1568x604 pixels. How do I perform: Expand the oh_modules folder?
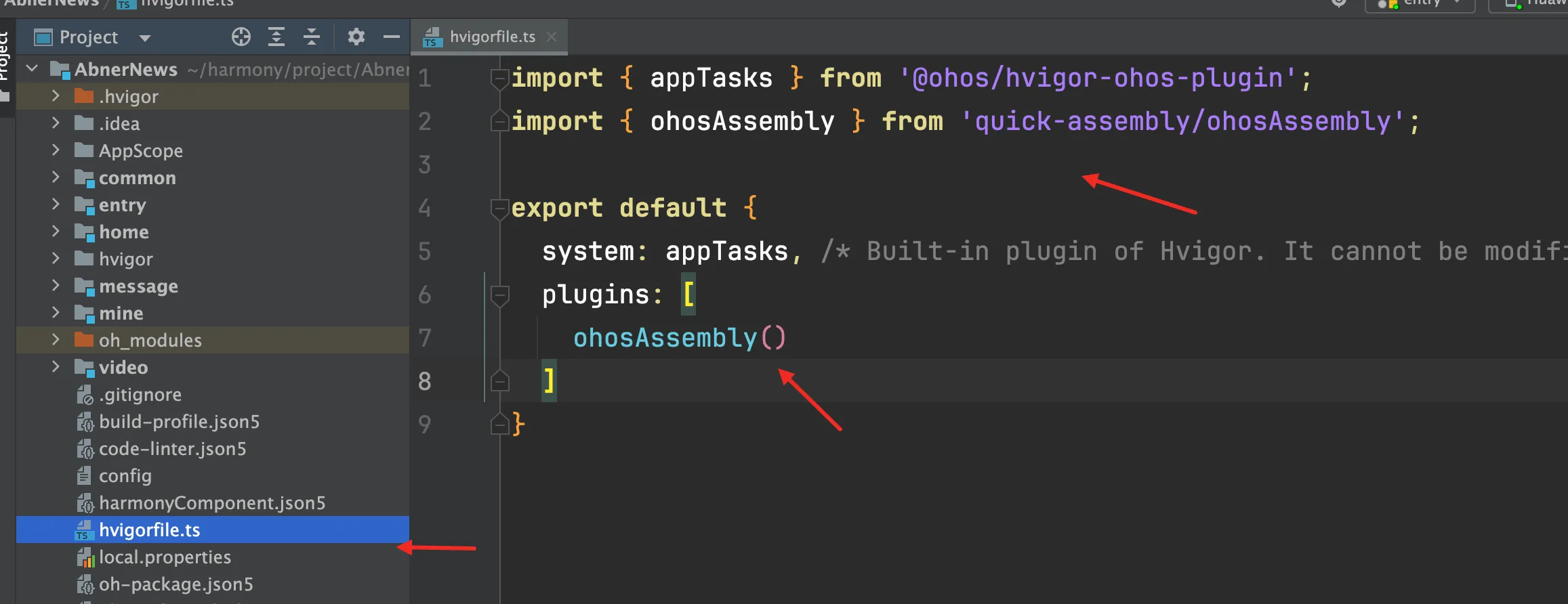pos(56,340)
